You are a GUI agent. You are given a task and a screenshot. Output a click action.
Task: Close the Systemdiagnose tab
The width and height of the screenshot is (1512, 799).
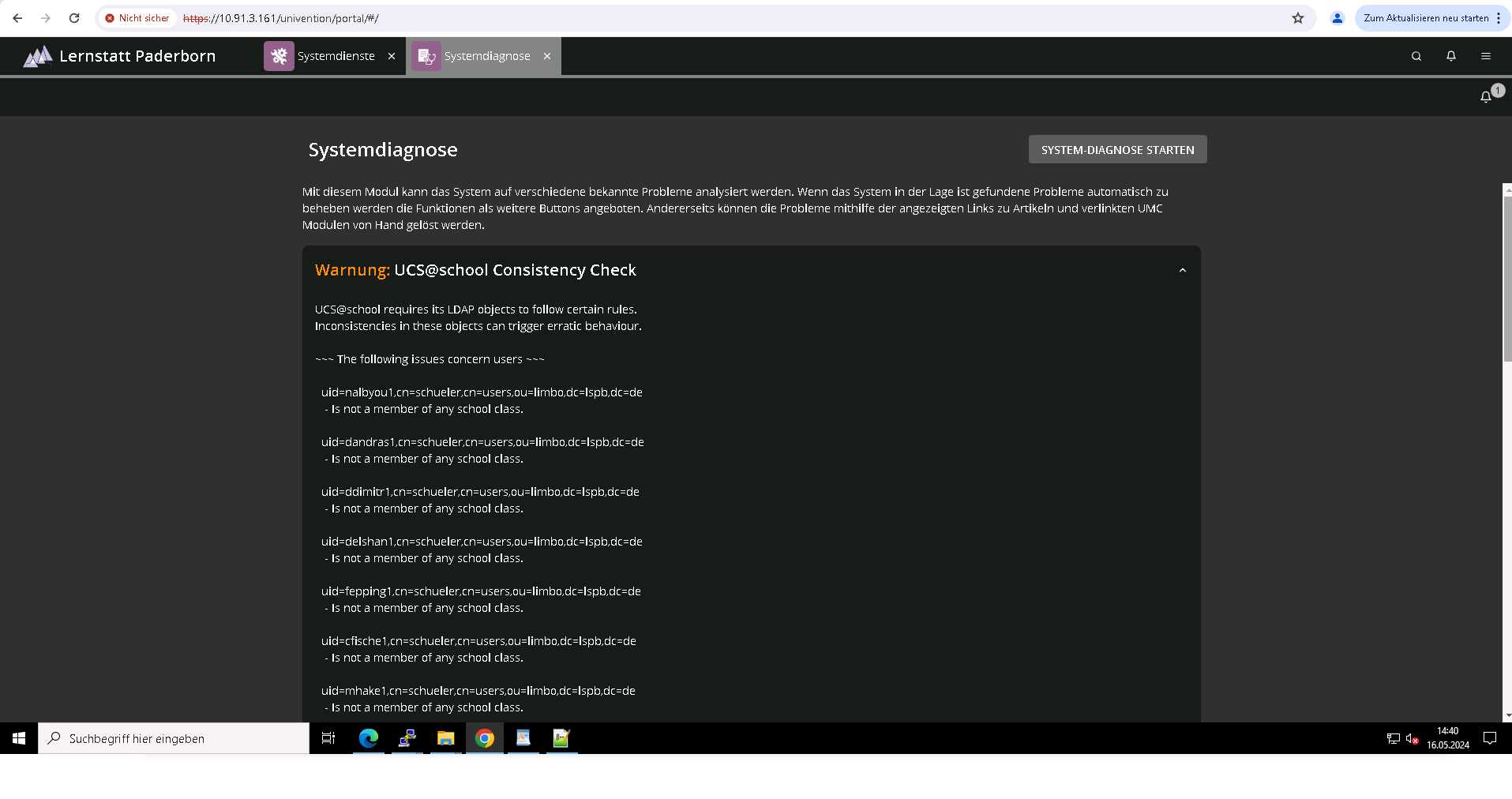tap(547, 56)
